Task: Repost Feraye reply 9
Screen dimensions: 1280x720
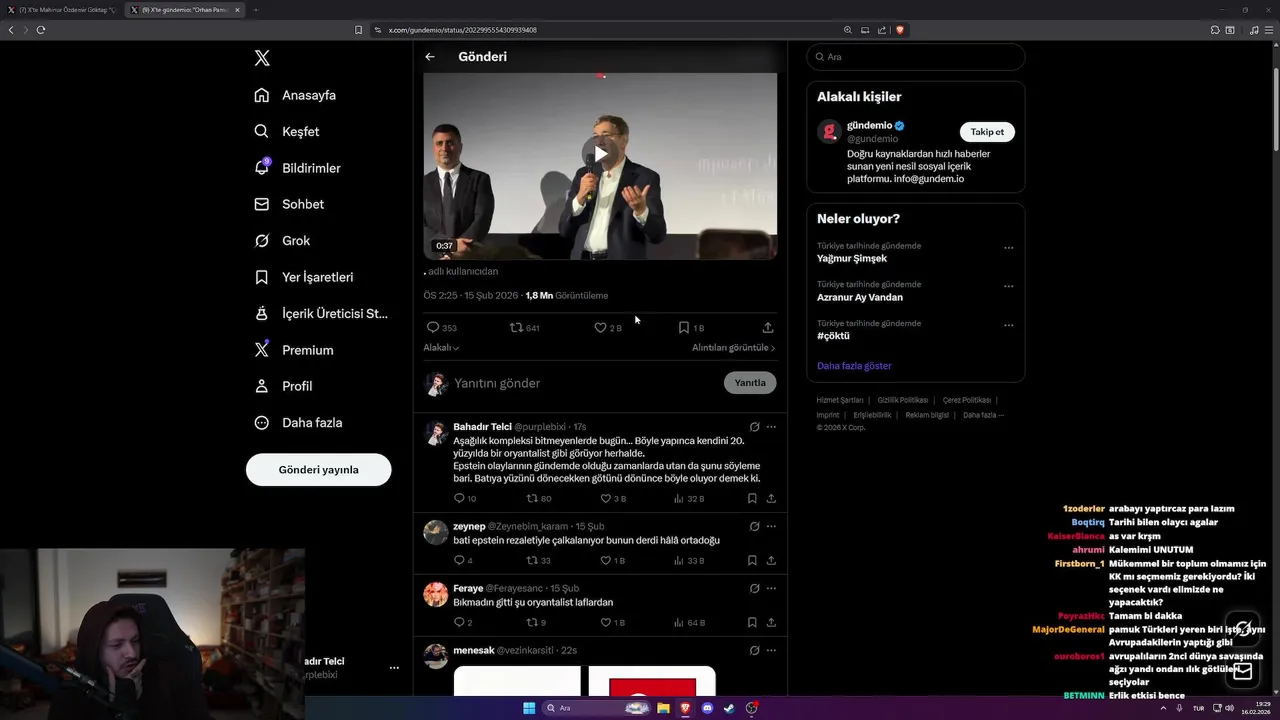Action: tap(532, 622)
